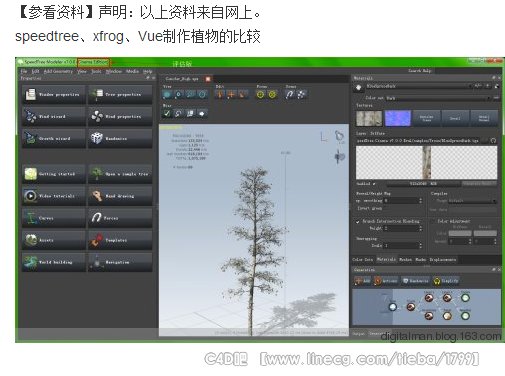Open the Edit menu
The width and height of the screenshot is (505, 376).
coord(35,71)
